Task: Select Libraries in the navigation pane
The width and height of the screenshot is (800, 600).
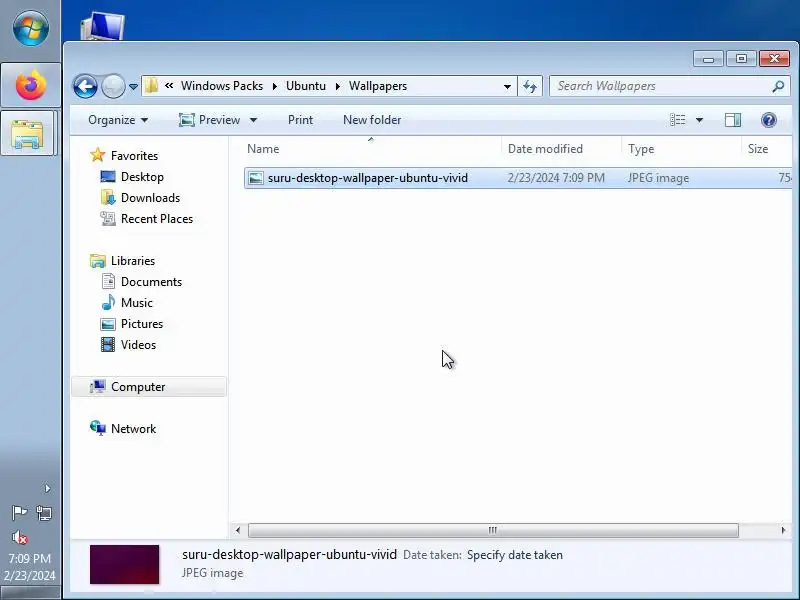Action: 133,261
